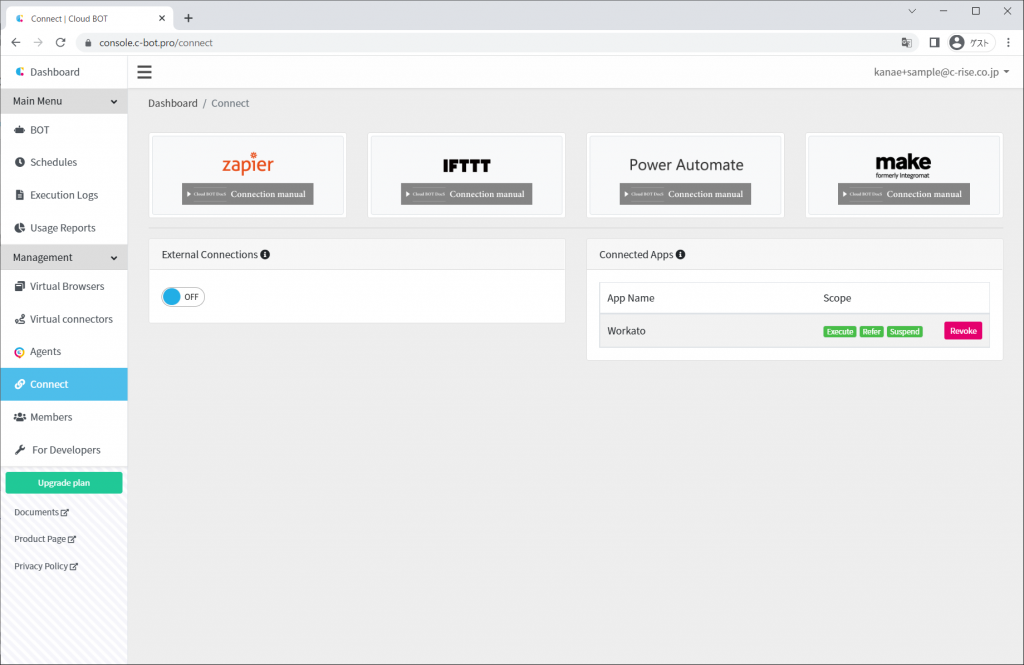Viewport: 1024px width, 665px height.
Task: Open the Product Page external link
Action: (x=45, y=539)
